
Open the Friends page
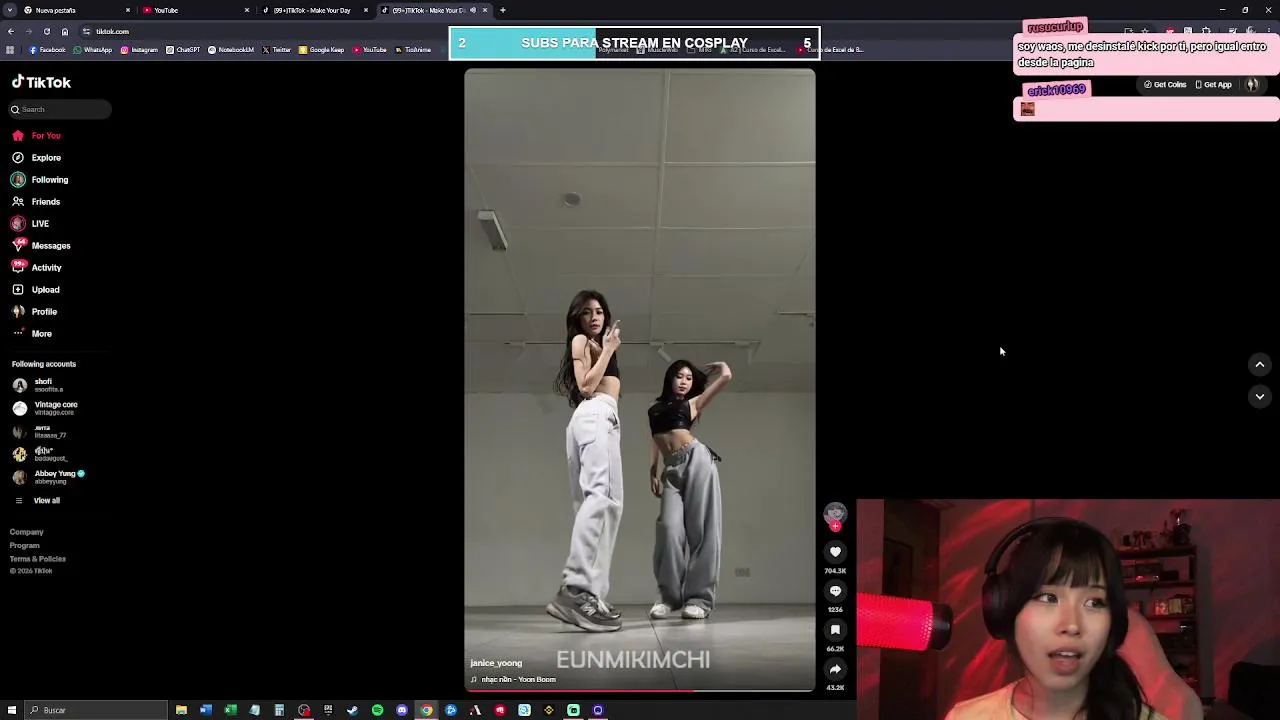tap(36, 202)
